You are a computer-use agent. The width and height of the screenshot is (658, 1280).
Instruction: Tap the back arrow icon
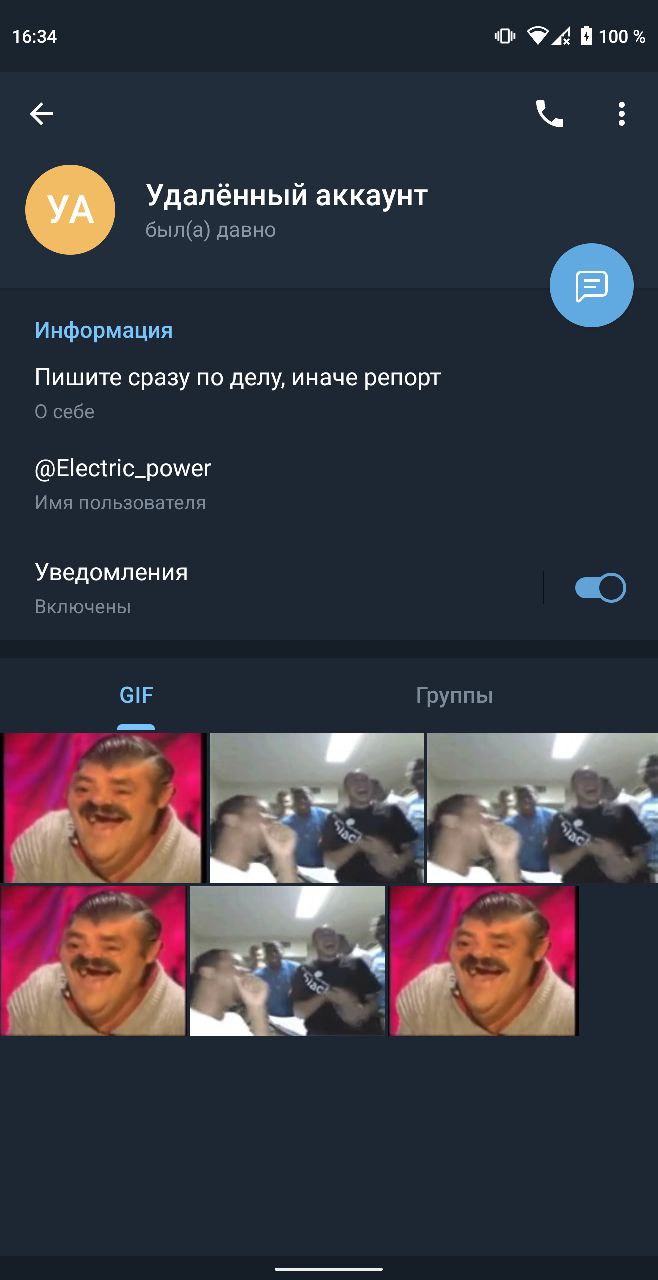tap(41, 114)
